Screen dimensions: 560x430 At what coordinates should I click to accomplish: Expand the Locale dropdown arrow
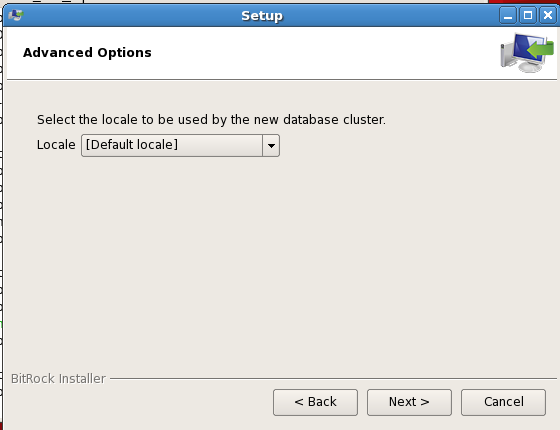[271, 145]
